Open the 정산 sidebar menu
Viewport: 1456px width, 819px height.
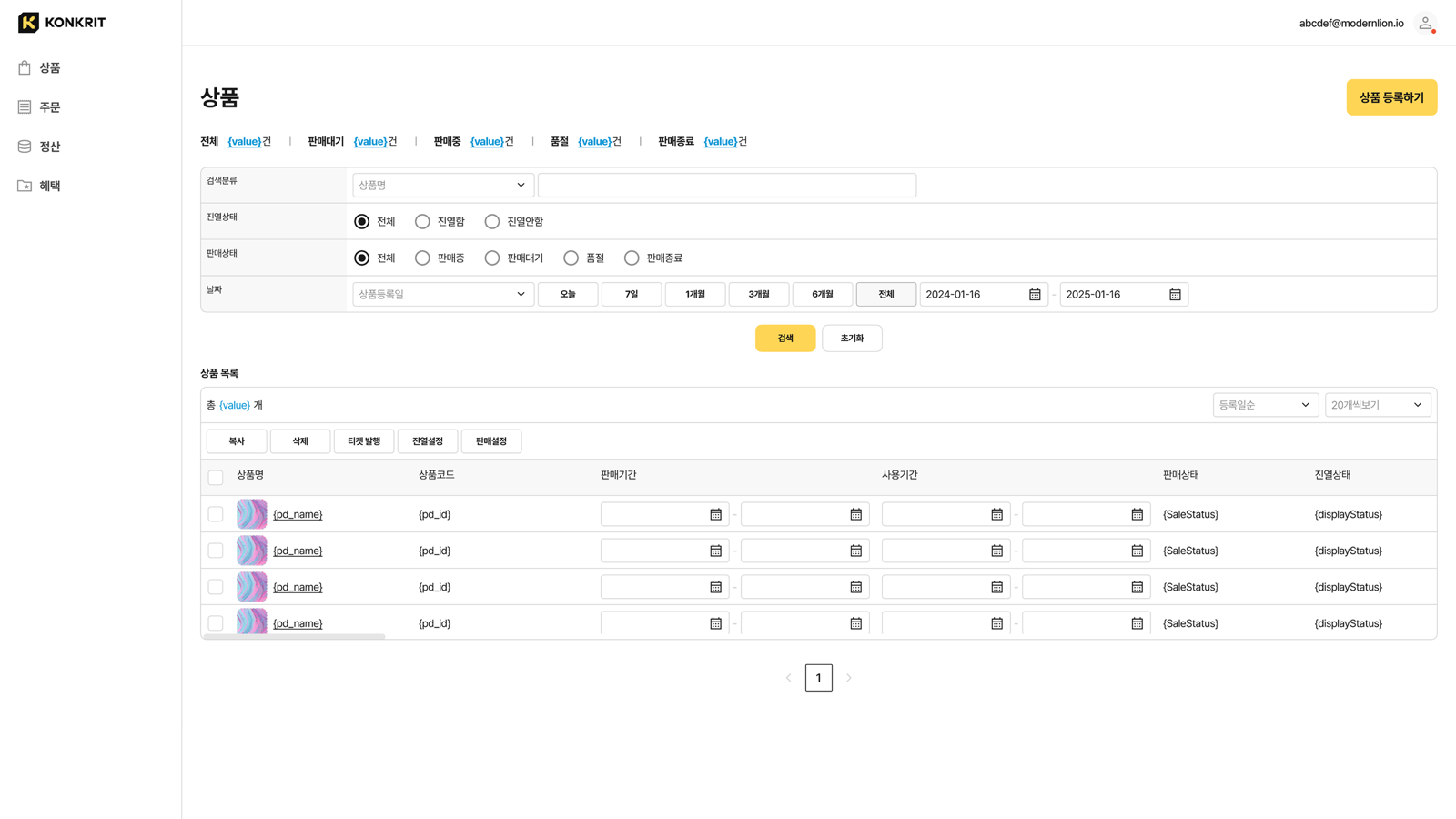click(39, 147)
